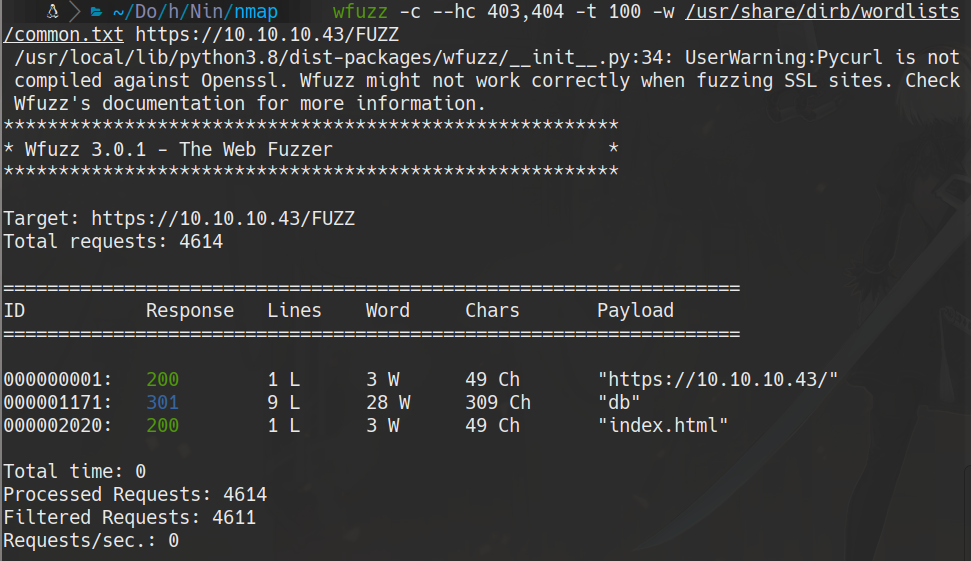Click the '28 W' word count
Screen dimensions: 971x561
(388, 402)
